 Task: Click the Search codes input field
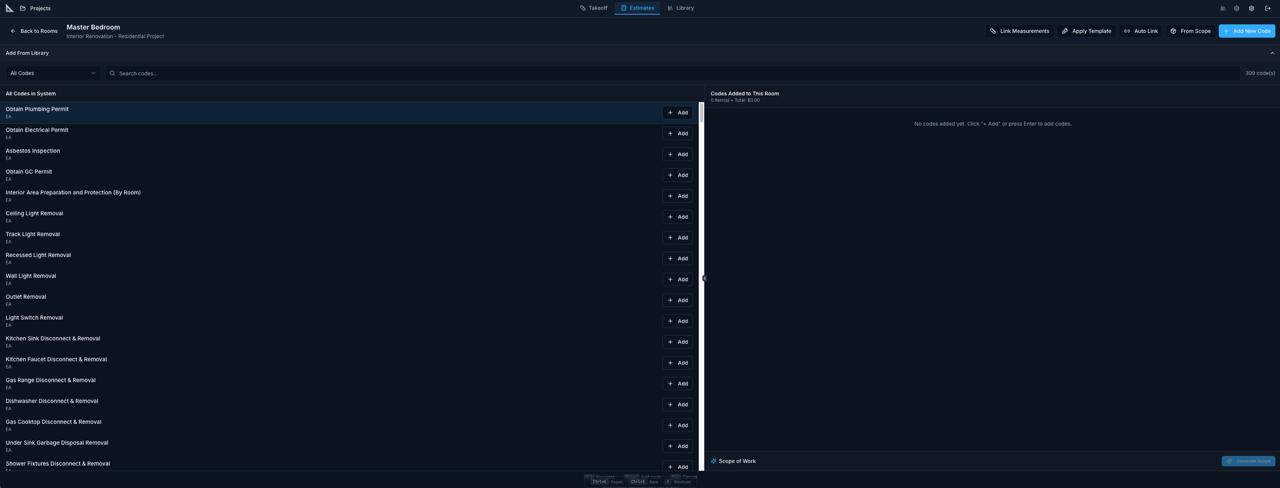point(670,73)
